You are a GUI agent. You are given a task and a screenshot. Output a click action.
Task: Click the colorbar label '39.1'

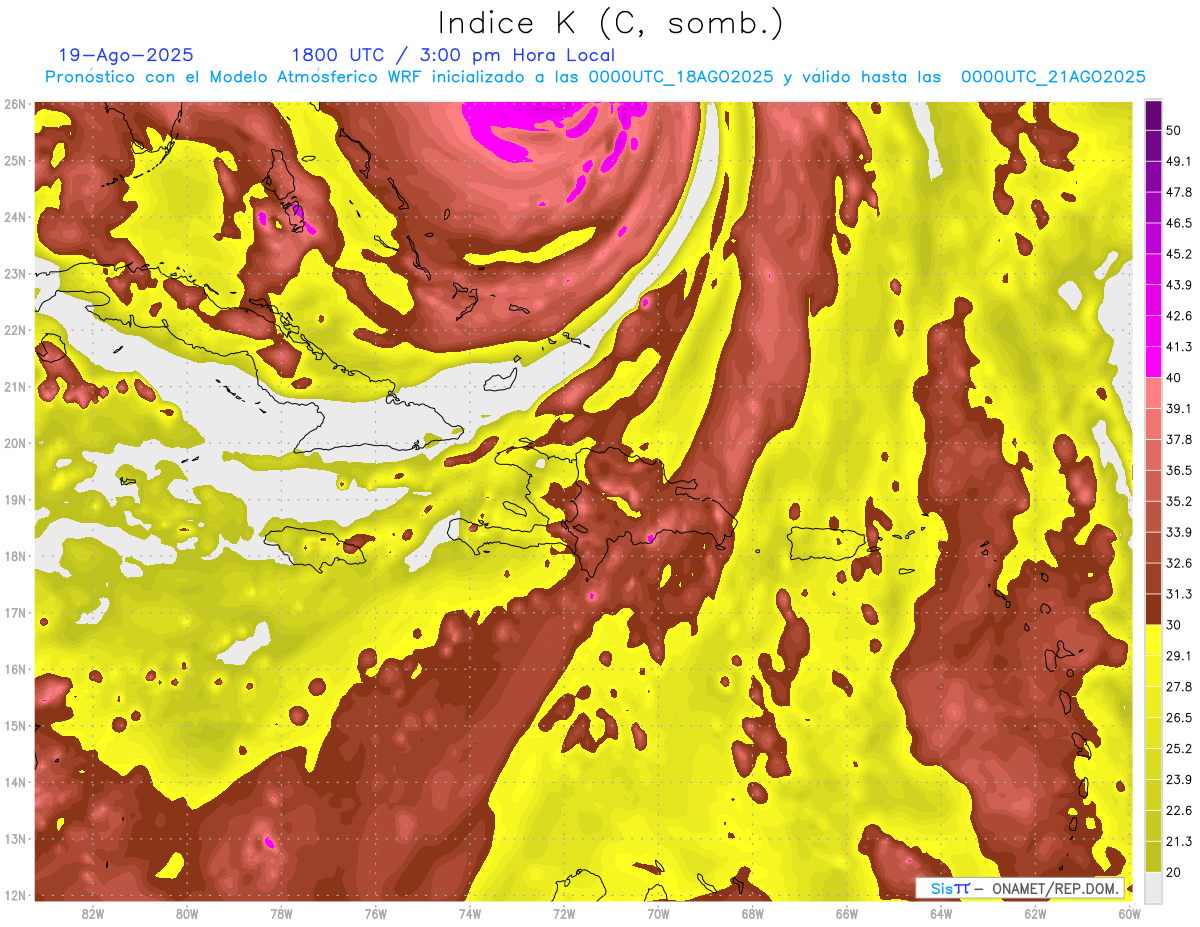[x=1180, y=408]
